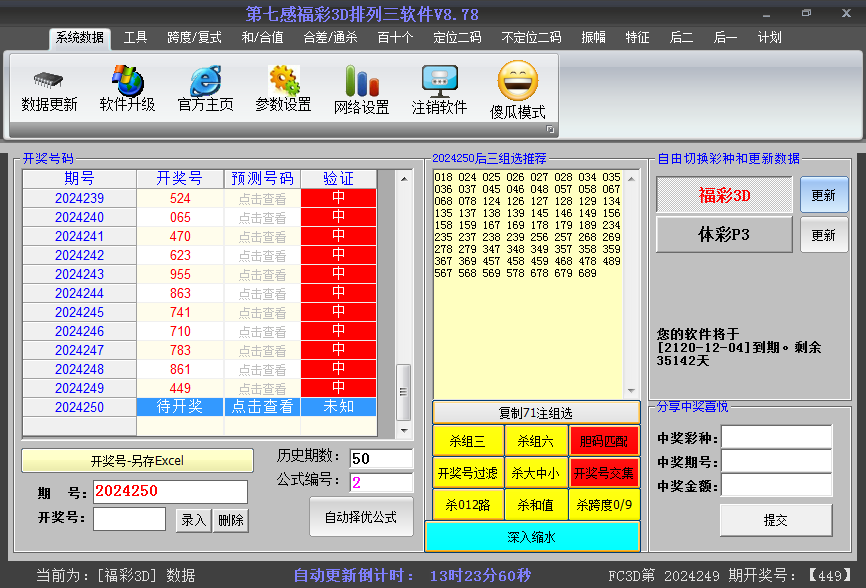The image size is (866, 588).
Task: Click the 开奖号过滤 button
Action: (468, 473)
